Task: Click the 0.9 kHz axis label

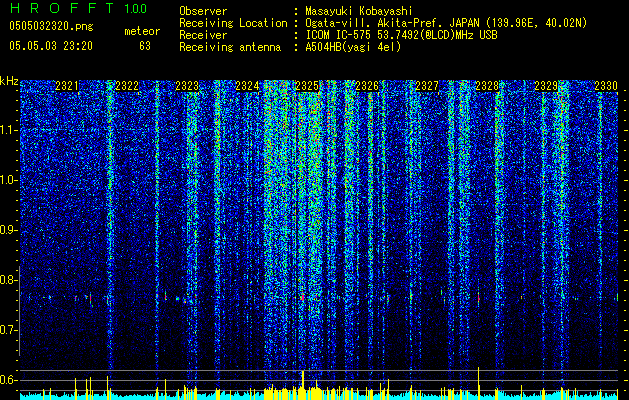Action: tap(7, 230)
